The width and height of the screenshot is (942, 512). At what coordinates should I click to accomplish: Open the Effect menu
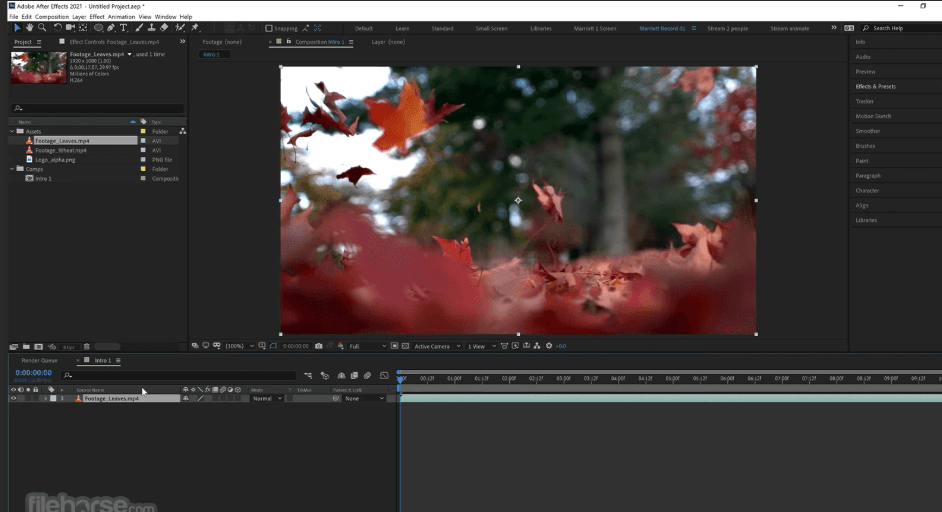[97, 17]
